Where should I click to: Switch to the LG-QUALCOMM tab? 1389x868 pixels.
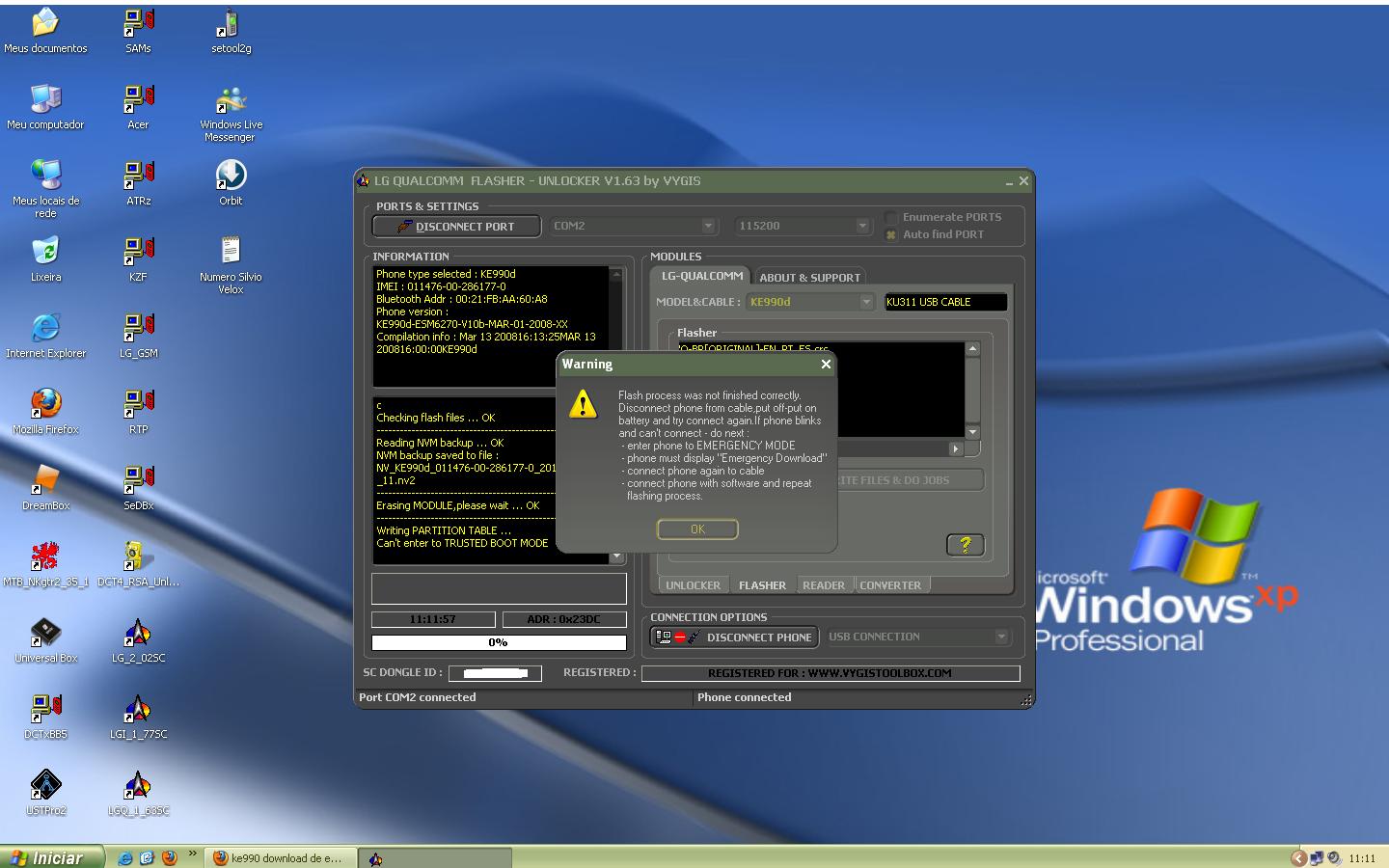702,276
